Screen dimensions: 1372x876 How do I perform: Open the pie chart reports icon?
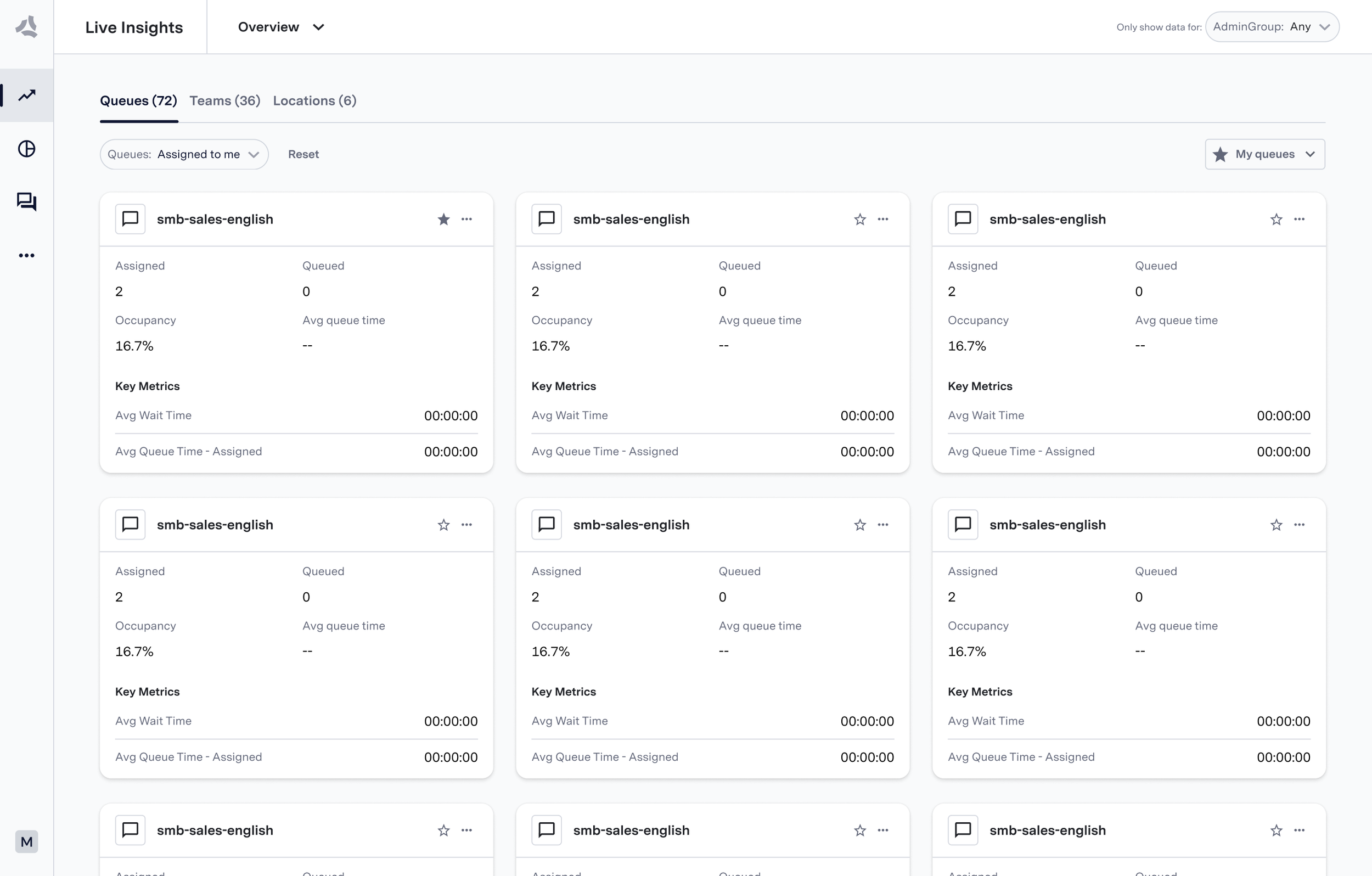[27, 149]
